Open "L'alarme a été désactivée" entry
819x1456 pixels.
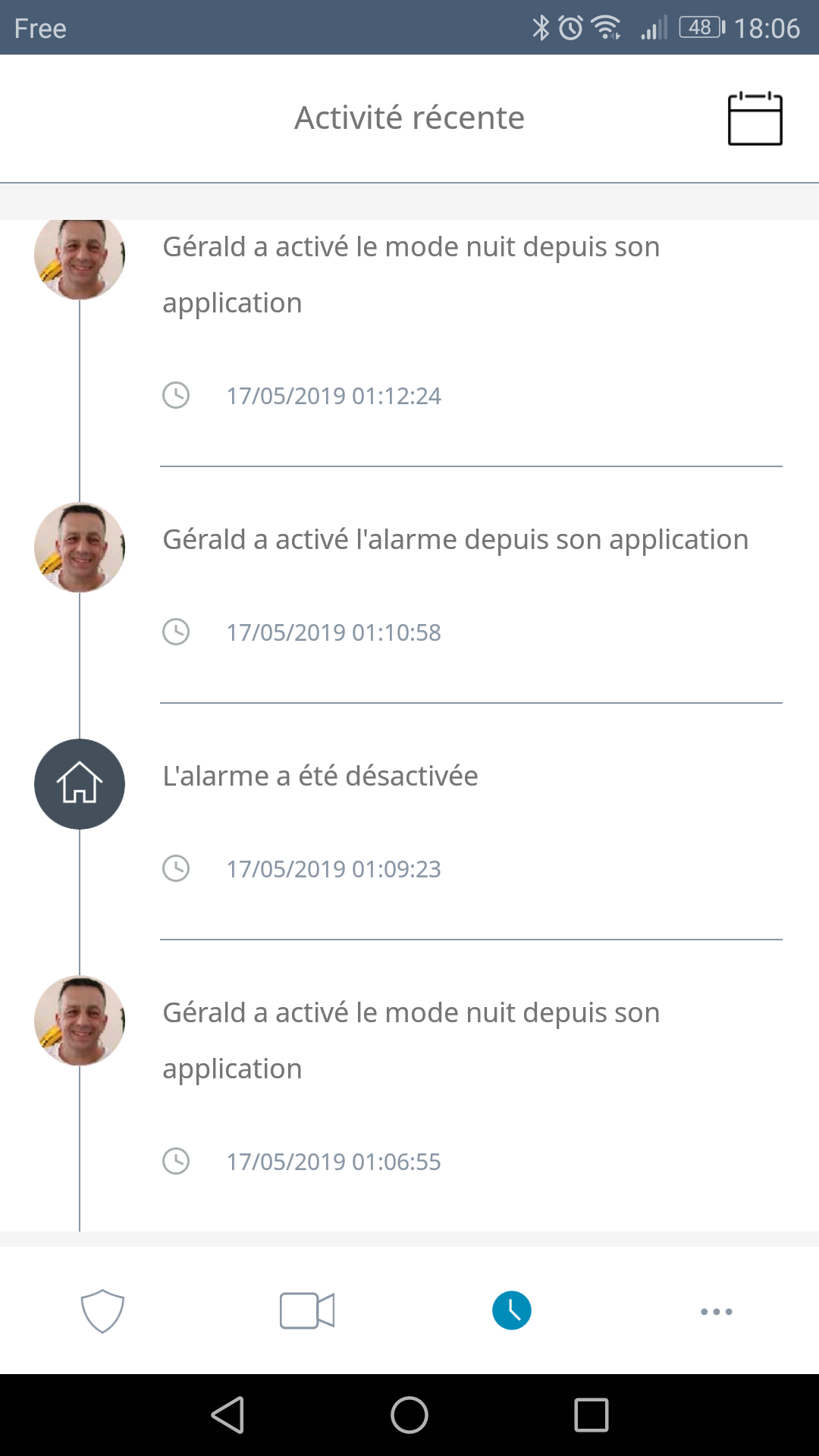(x=320, y=777)
